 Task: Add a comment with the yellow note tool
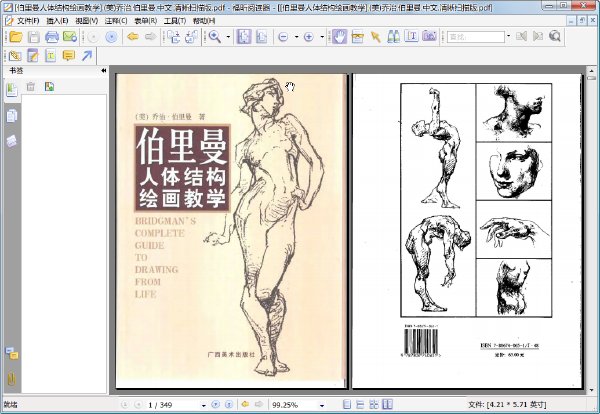(68, 56)
